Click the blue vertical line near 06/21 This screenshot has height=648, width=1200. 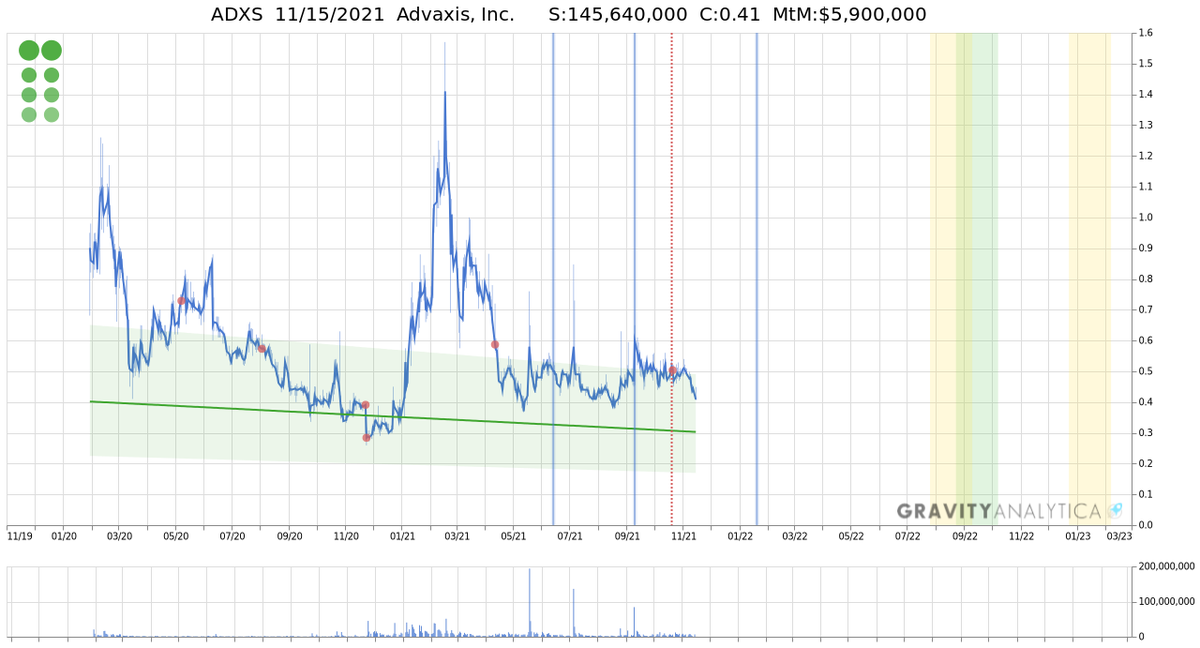554,280
